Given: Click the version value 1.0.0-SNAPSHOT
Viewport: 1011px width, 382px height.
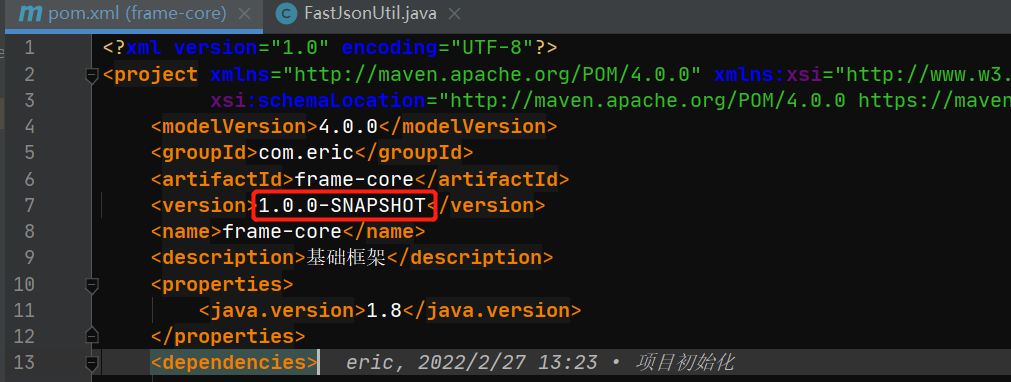Looking at the screenshot, I should 342,206.
